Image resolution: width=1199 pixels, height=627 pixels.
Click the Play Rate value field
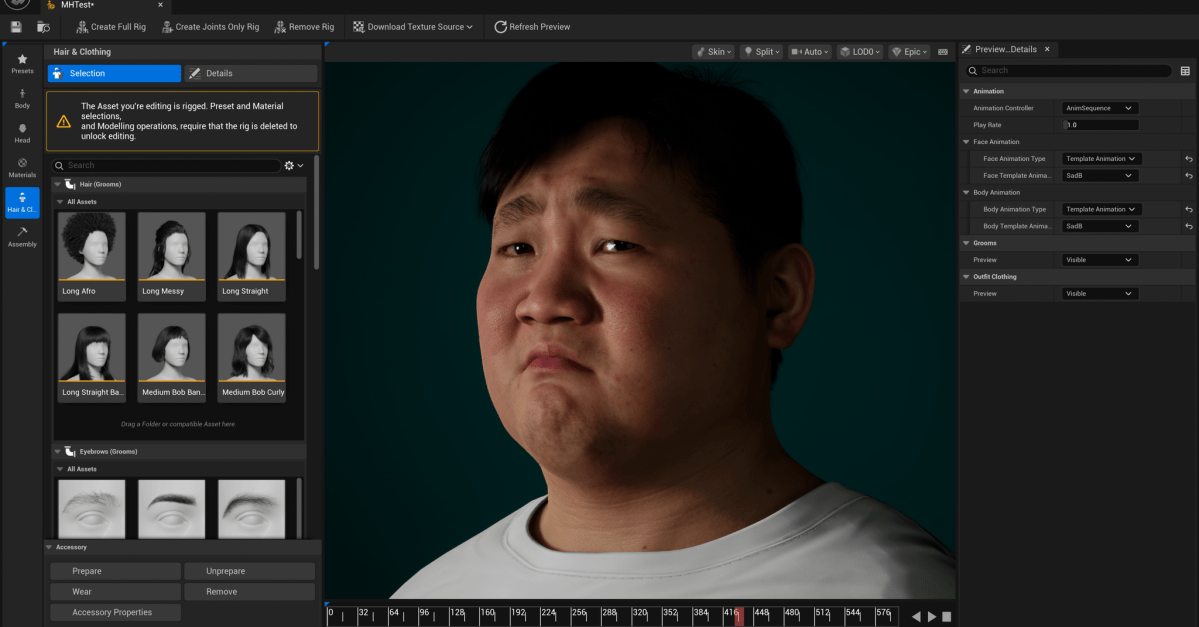(x=1101, y=125)
